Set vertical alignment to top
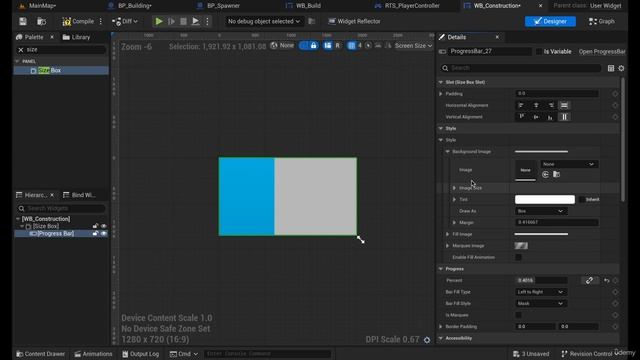The width and height of the screenshot is (640, 360). pyautogui.click(x=521, y=117)
